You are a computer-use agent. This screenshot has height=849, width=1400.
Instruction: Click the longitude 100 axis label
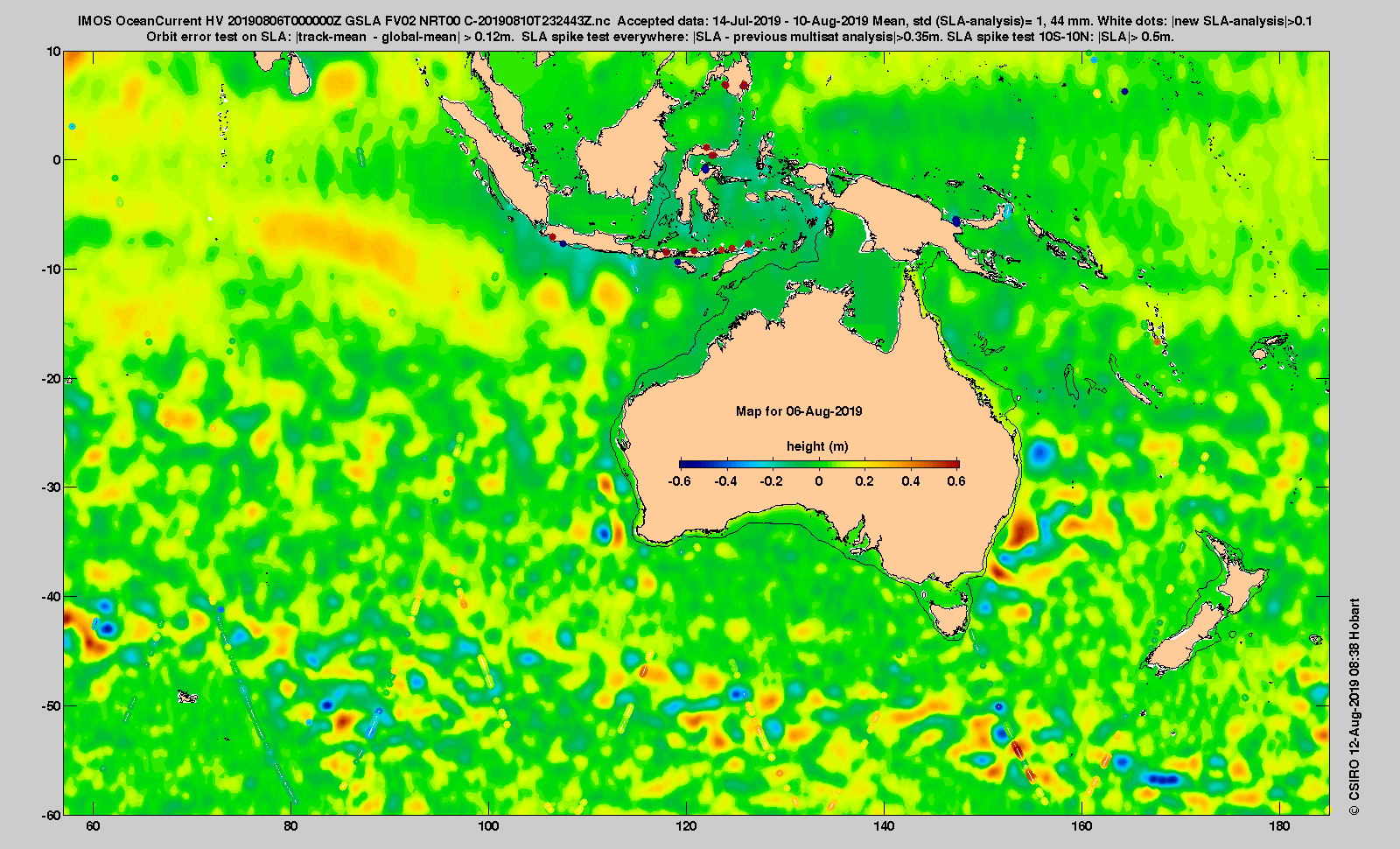click(x=488, y=826)
